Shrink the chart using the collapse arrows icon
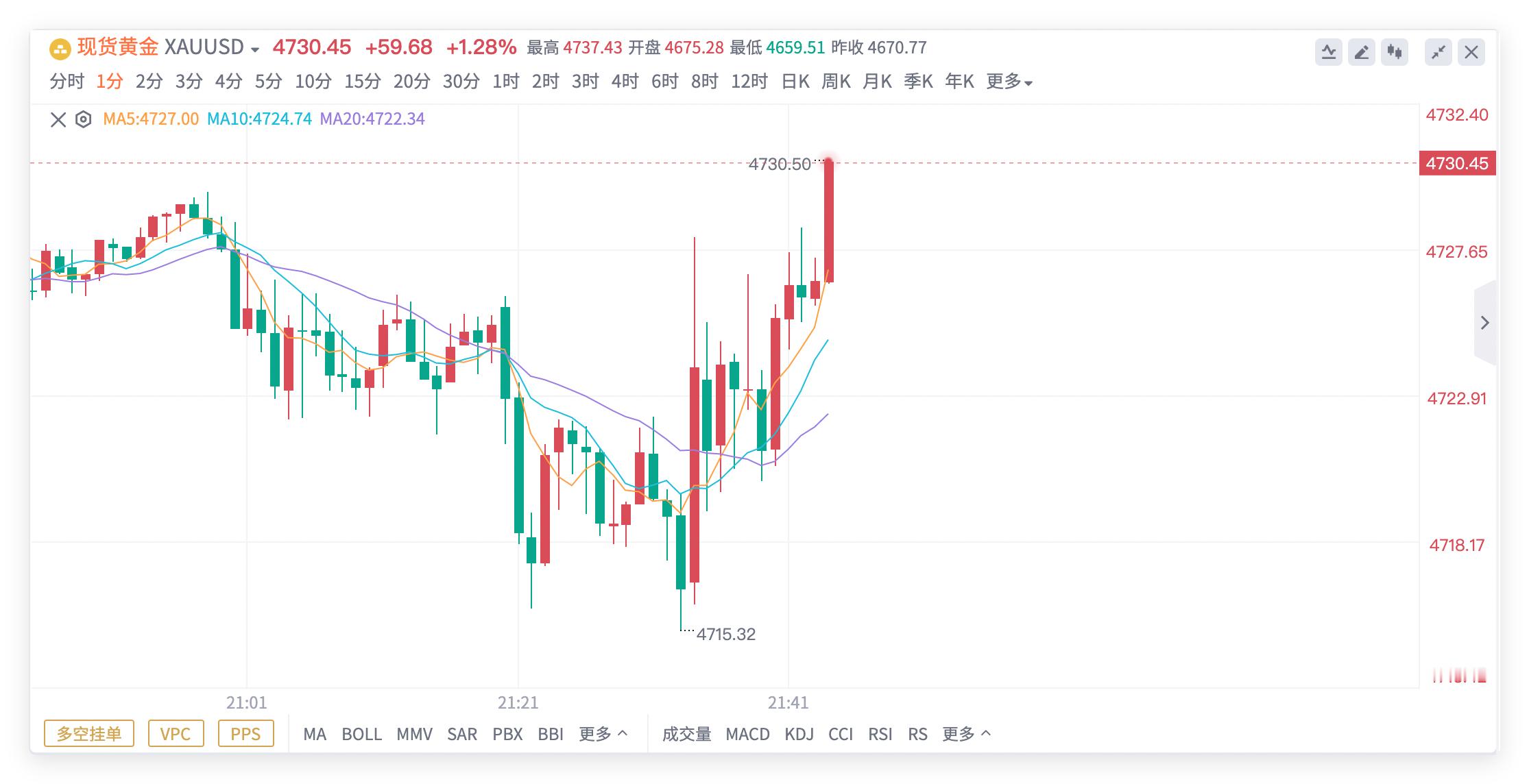This screenshot has width=1529, height=784. pos(1439,50)
